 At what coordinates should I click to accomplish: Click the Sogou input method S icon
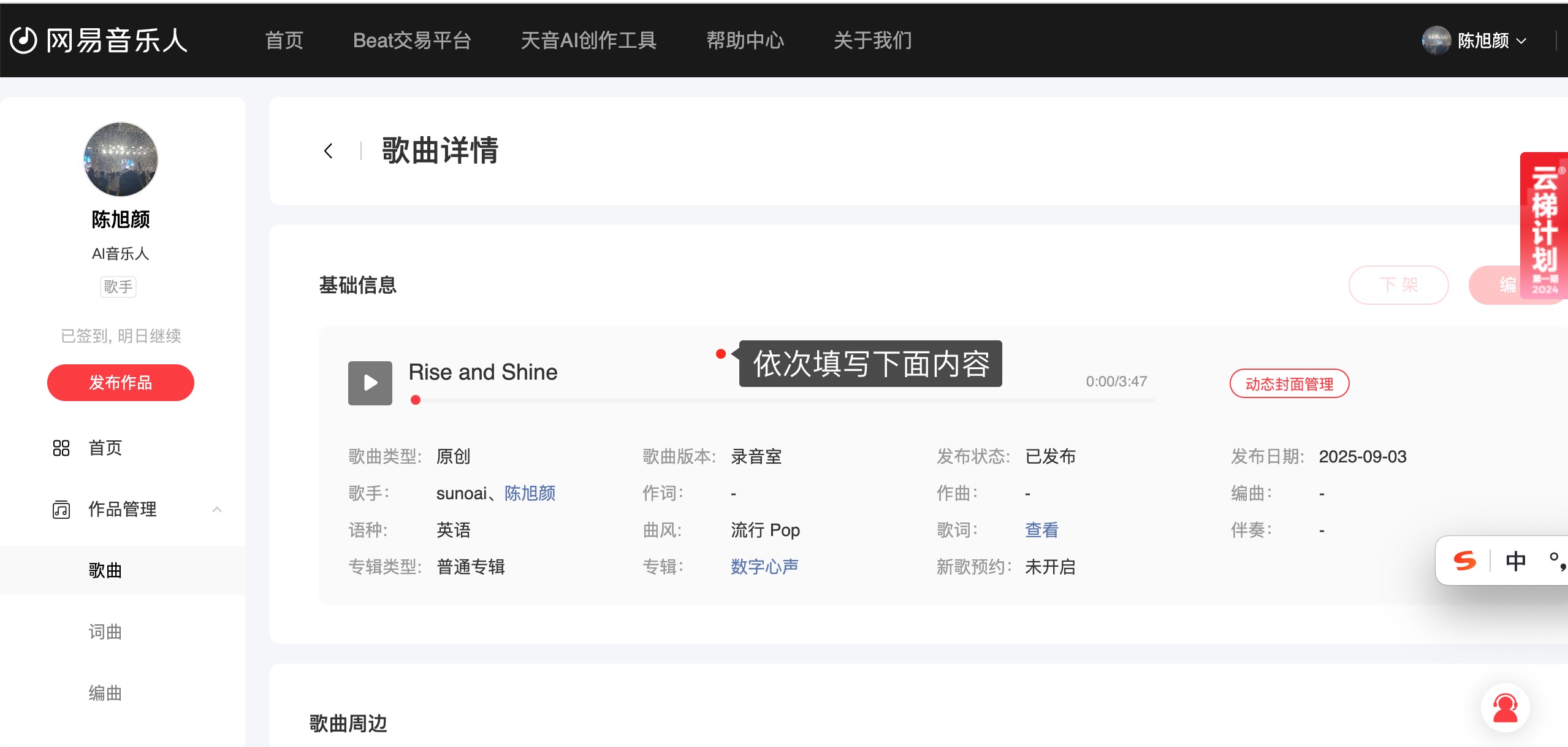point(1465,561)
